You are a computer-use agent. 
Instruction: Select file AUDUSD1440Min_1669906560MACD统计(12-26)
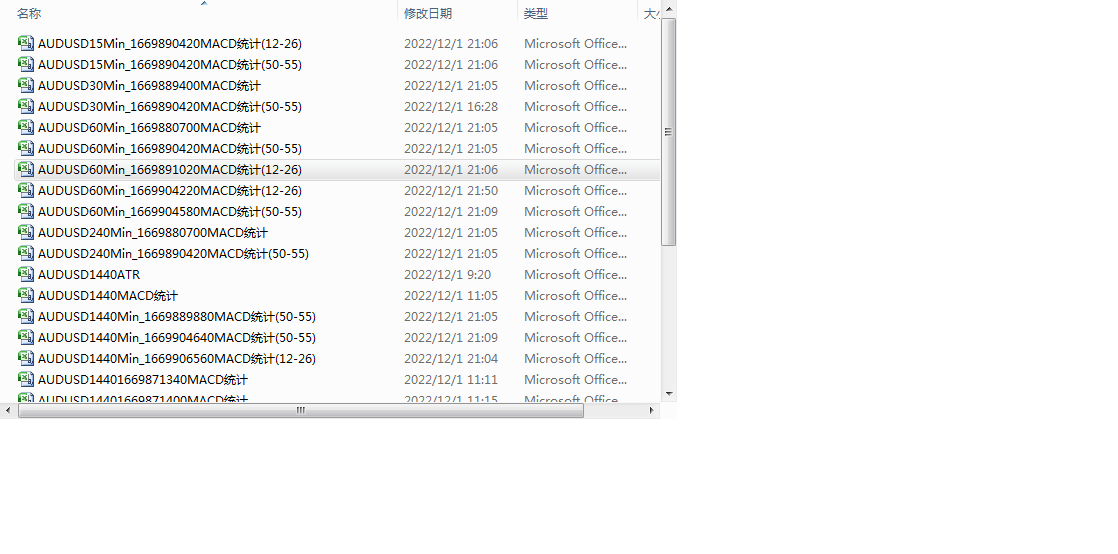tap(177, 358)
